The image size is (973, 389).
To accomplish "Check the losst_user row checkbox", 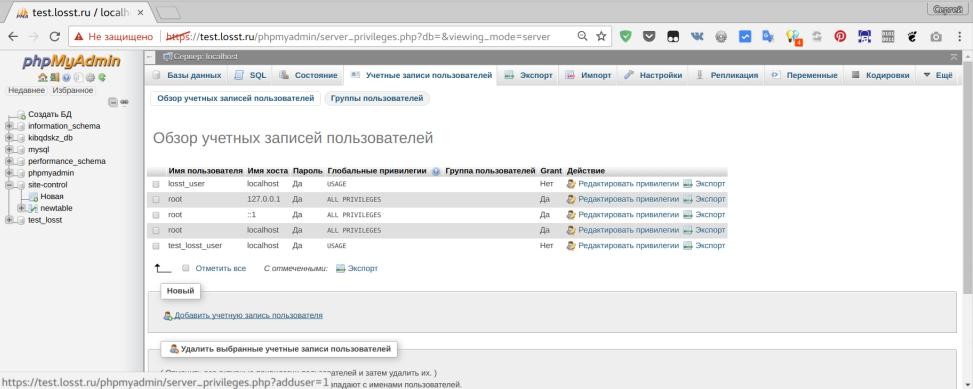I will click(x=156, y=184).
